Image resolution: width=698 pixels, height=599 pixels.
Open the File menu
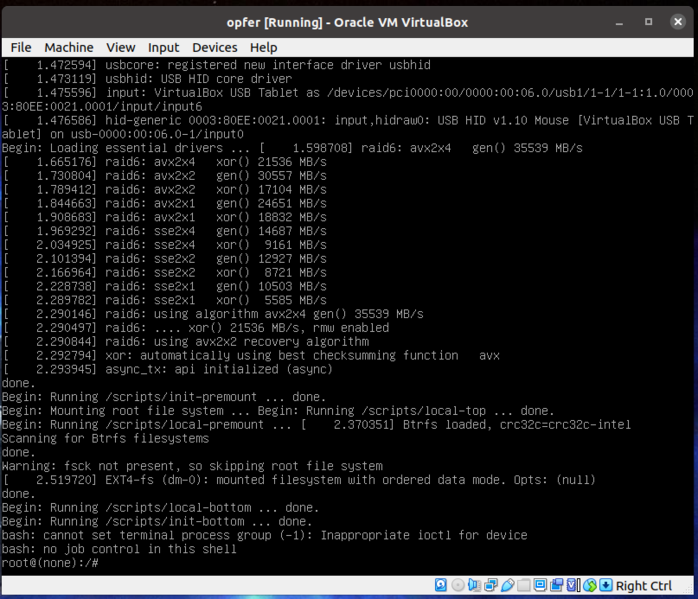[x=21, y=47]
